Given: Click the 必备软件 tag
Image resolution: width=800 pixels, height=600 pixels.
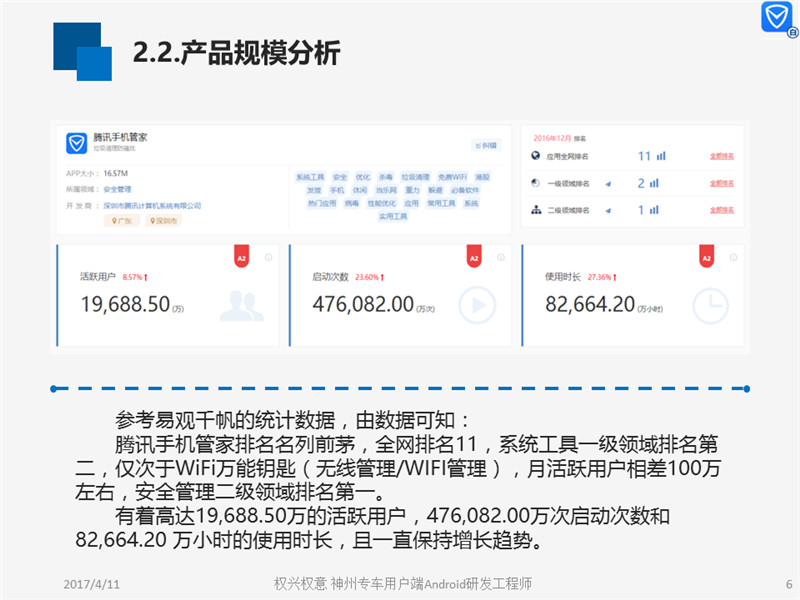Looking at the screenshot, I should [465, 190].
